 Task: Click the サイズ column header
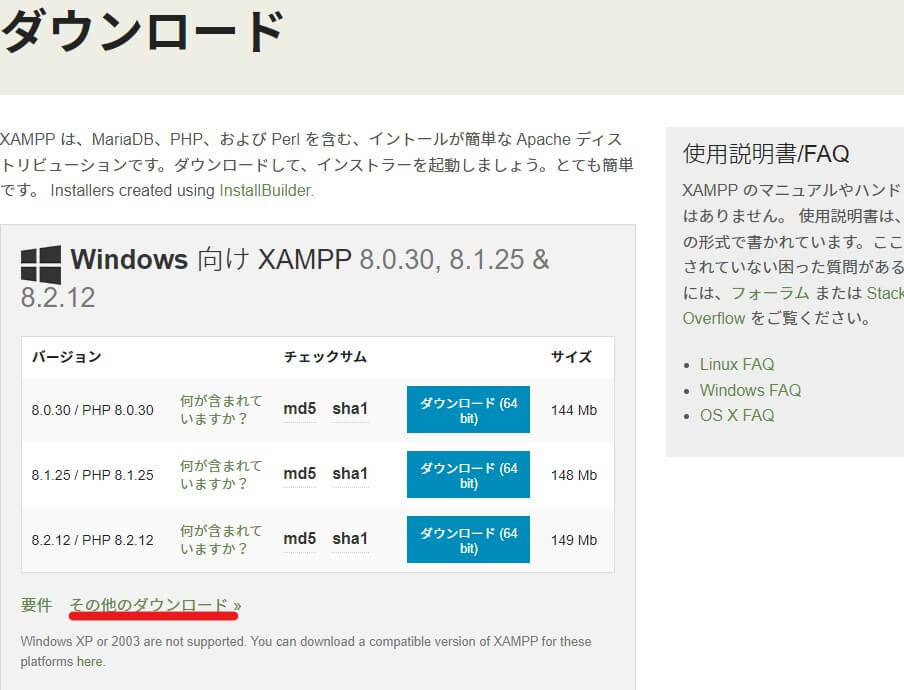[571, 357]
